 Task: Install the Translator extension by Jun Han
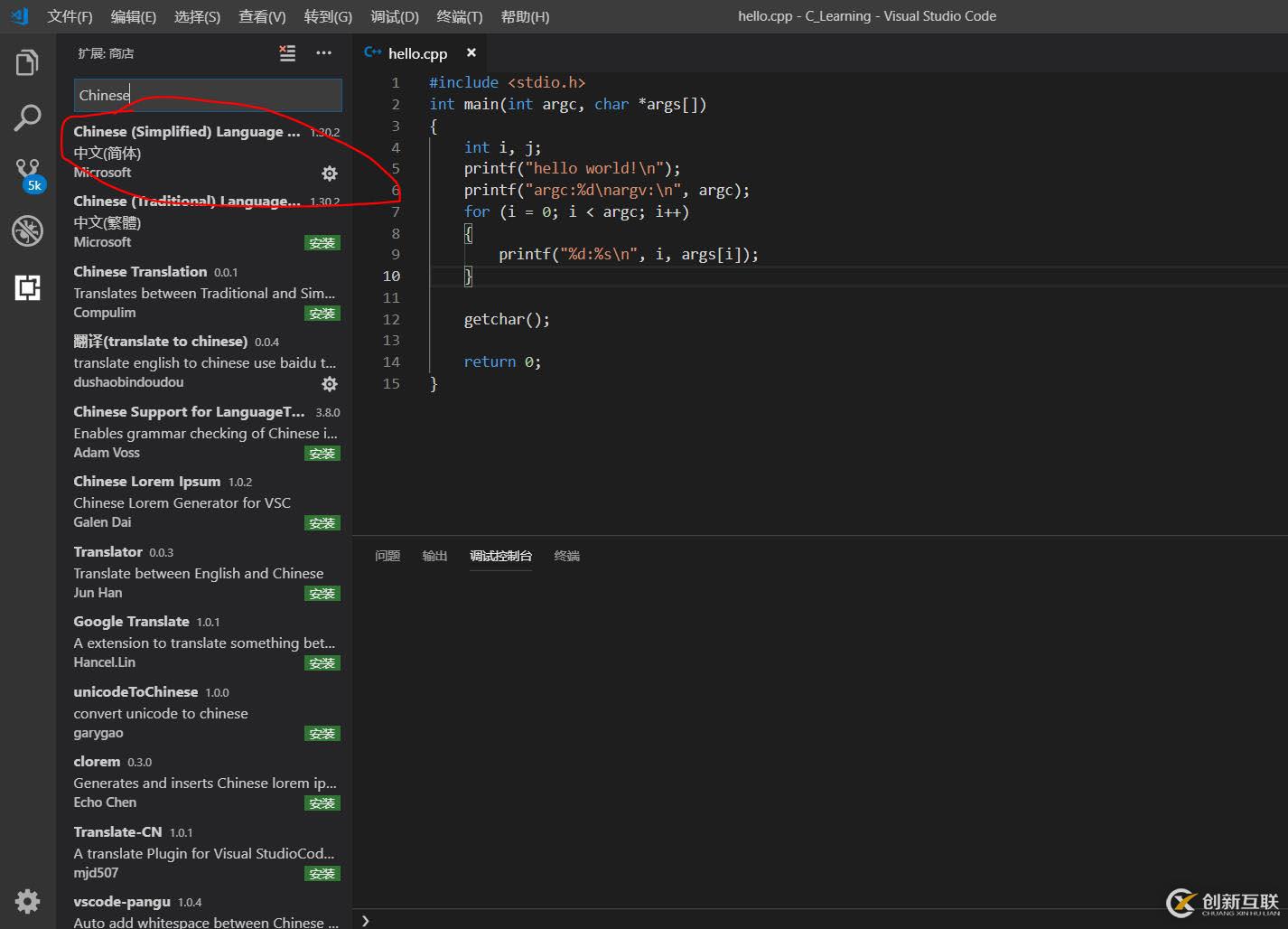322,594
